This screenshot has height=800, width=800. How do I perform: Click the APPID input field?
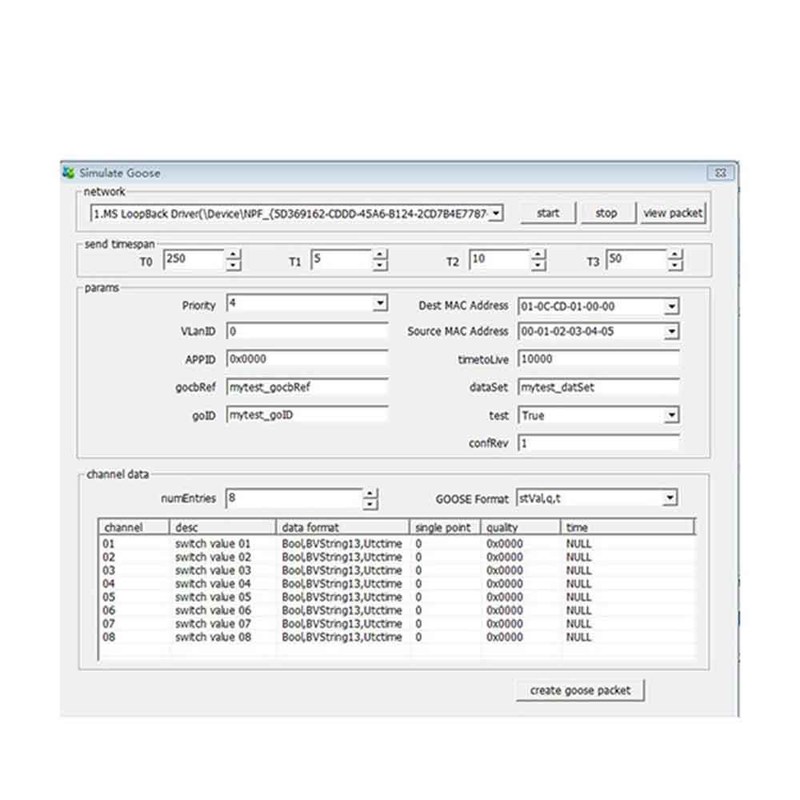click(x=307, y=359)
